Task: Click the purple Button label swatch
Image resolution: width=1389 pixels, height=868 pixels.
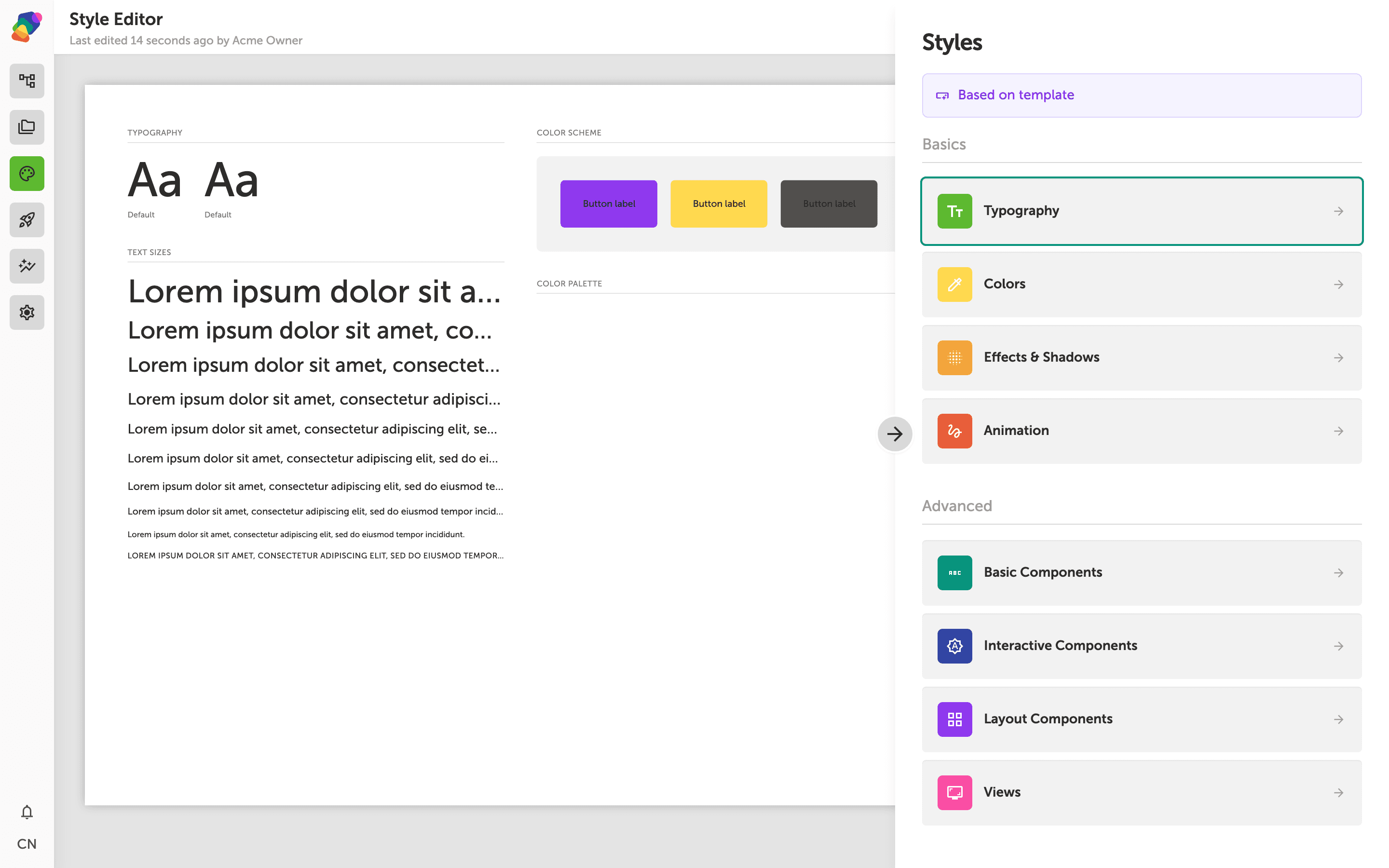Action: (608, 204)
